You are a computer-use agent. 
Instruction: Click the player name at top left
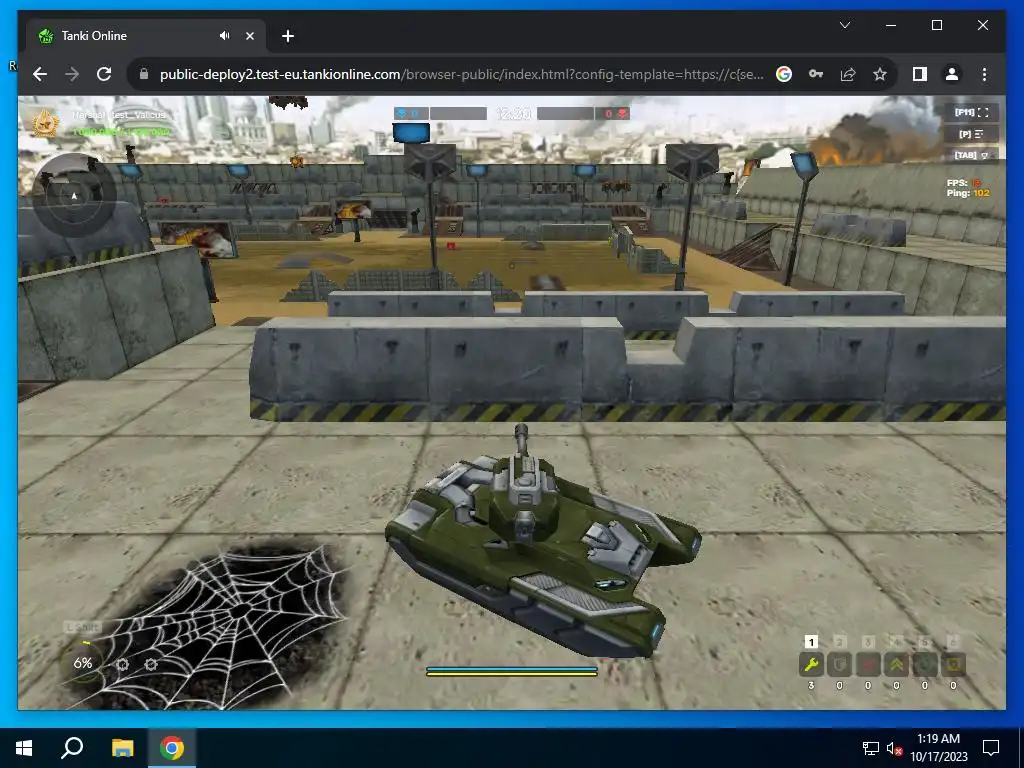point(118,115)
